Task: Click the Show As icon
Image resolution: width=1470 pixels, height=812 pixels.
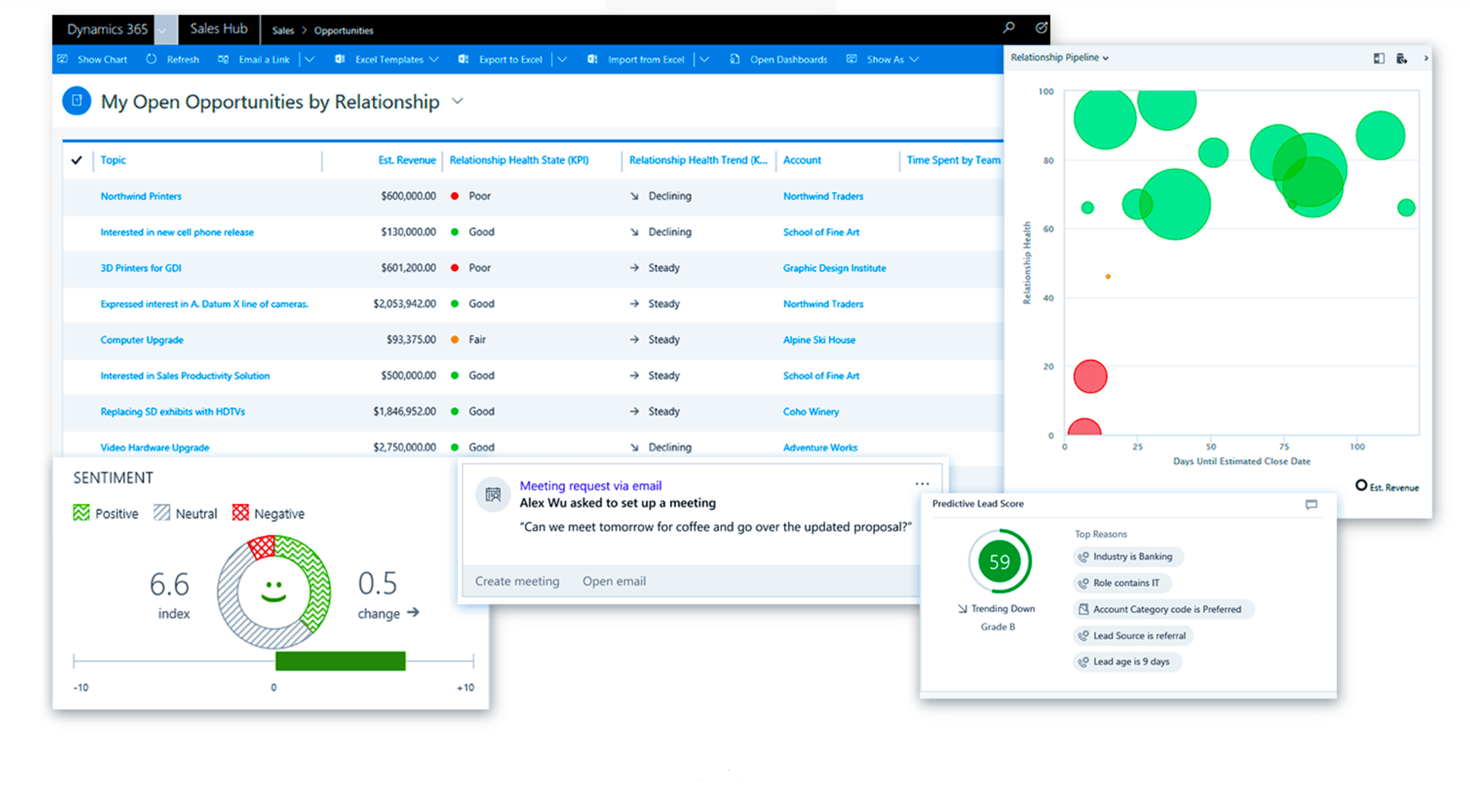Action: (851, 59)
